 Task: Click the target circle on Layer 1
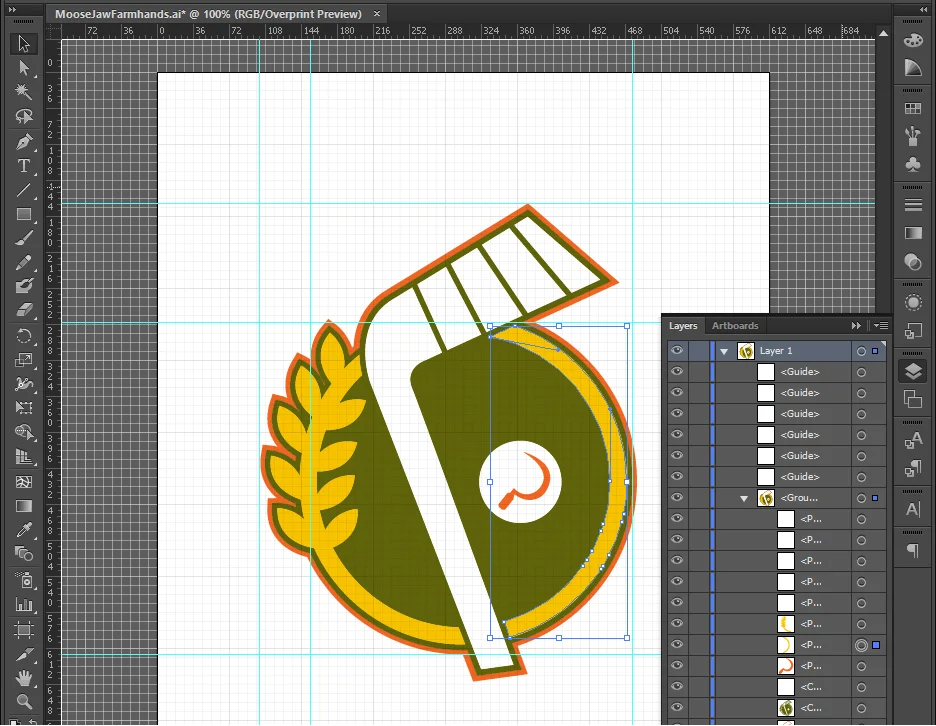click(861, 351)
